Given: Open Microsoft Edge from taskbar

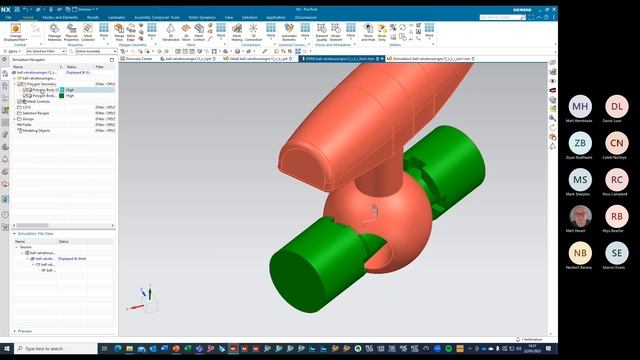Looking at the screenshot, I should click(118, 348).
